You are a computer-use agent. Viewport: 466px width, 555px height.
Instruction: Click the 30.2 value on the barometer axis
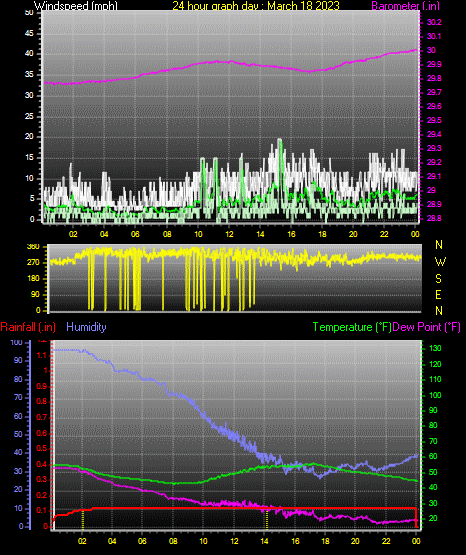434,22
